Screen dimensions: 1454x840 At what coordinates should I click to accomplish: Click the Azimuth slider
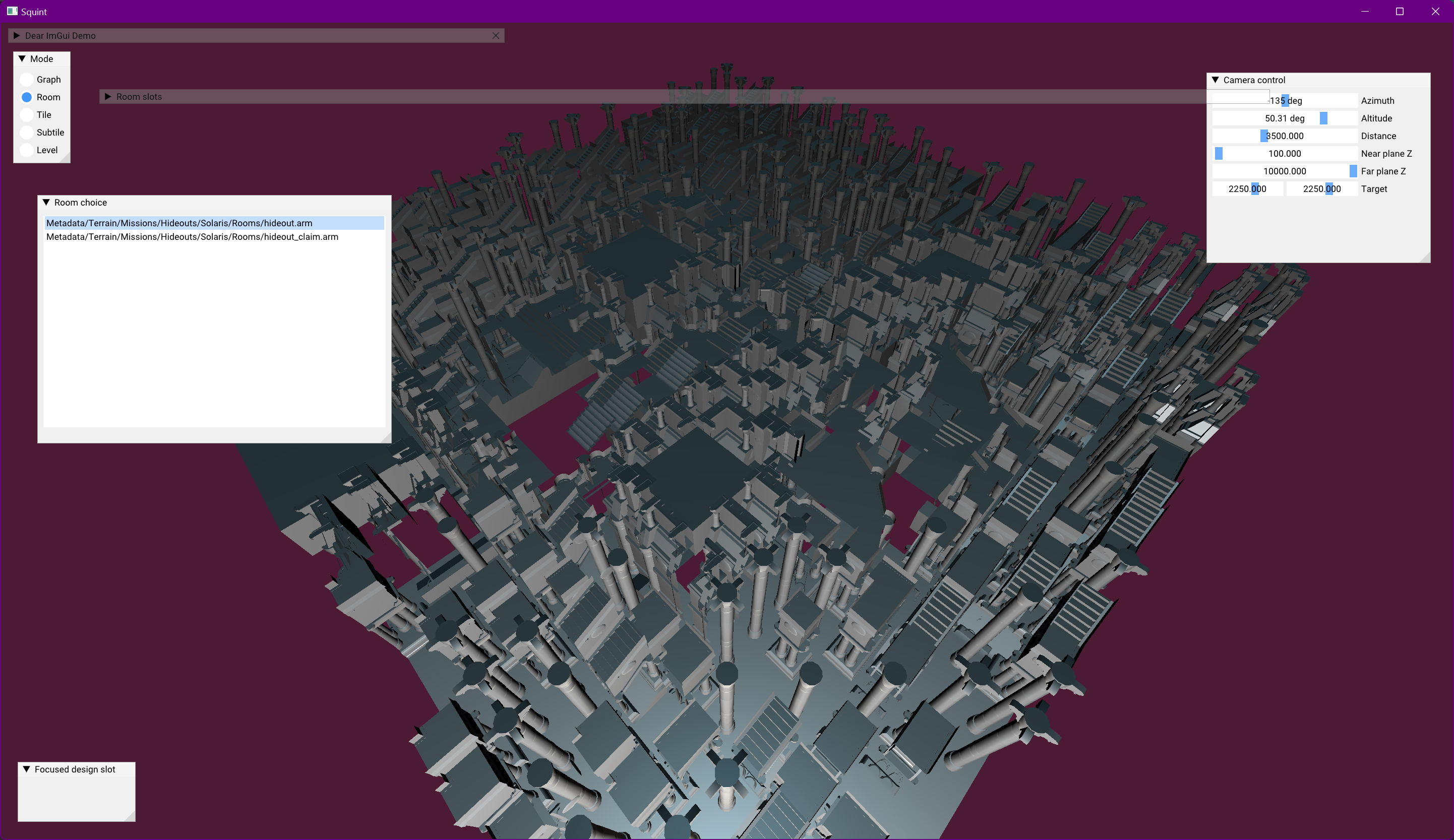(1285, 101)
